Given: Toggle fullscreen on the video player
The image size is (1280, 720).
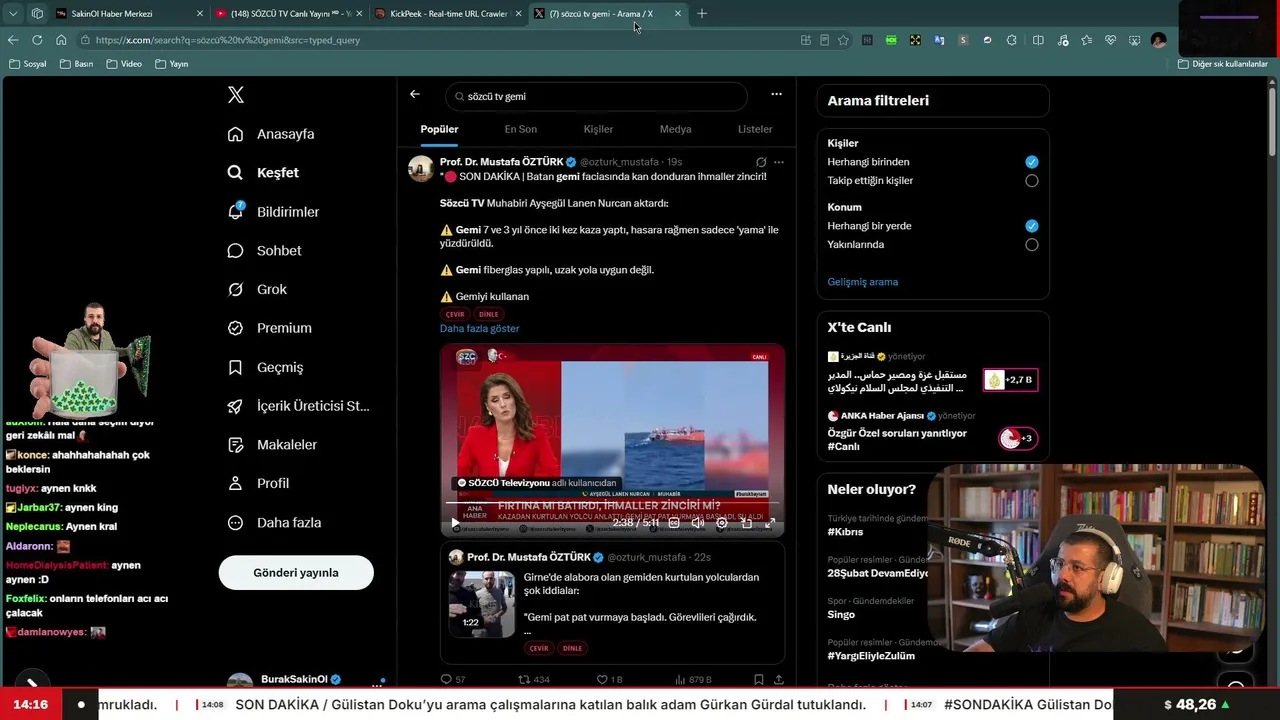Looking at the screenshot, I should click(x=770, y=523).
